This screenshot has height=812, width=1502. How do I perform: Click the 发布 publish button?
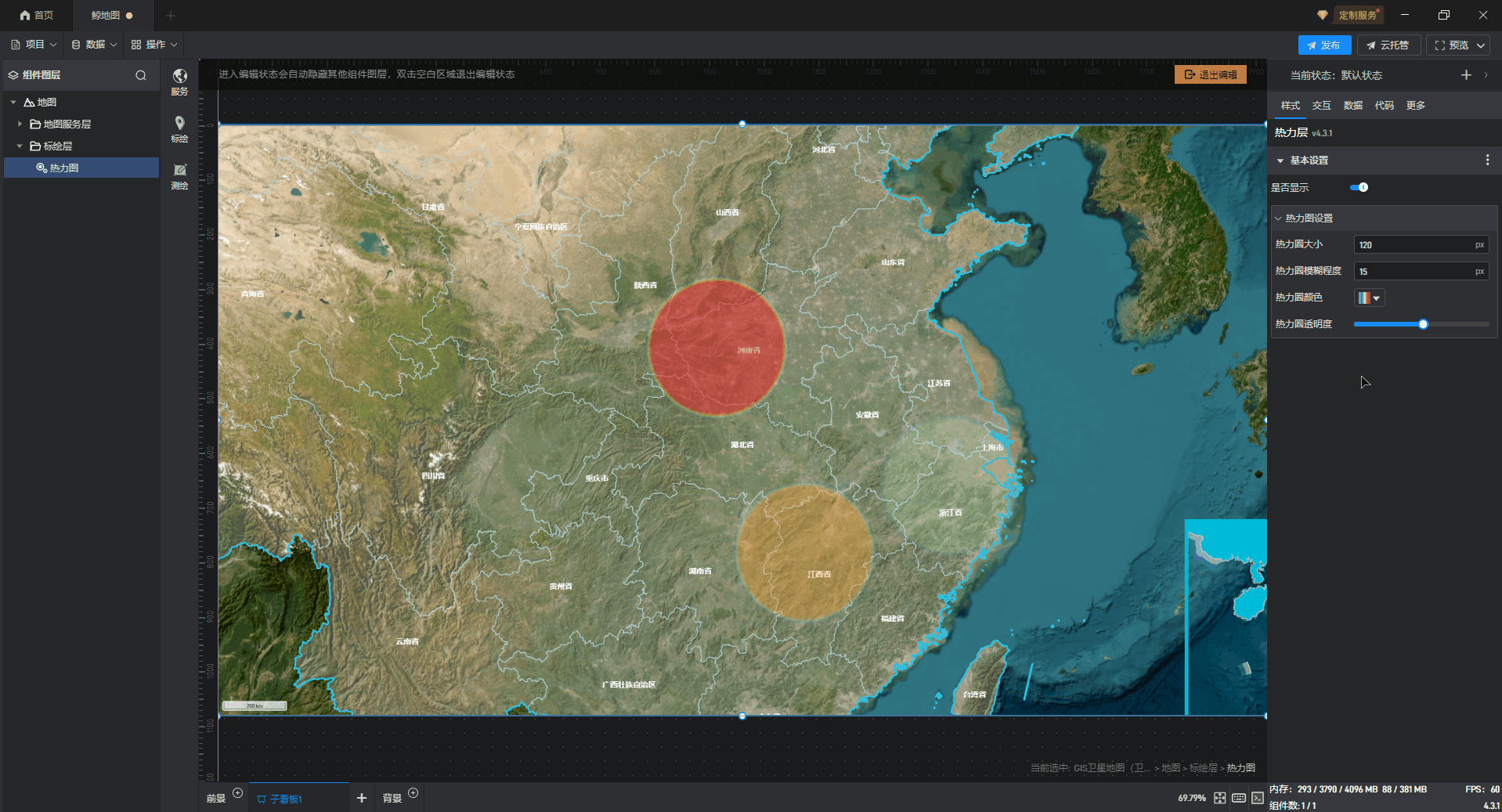tap(1324, 45)
